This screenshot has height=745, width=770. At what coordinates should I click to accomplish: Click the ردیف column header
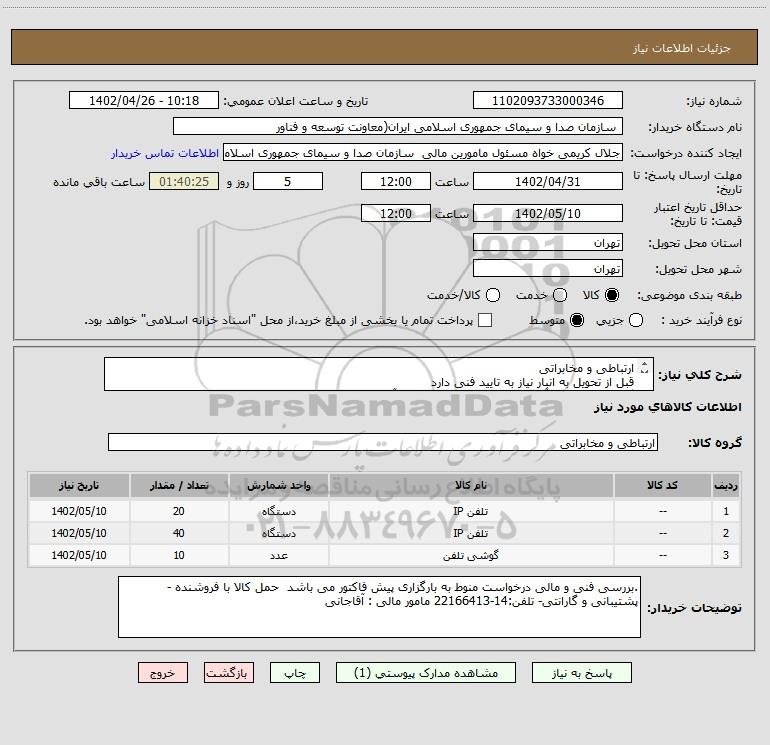[726, 485]
